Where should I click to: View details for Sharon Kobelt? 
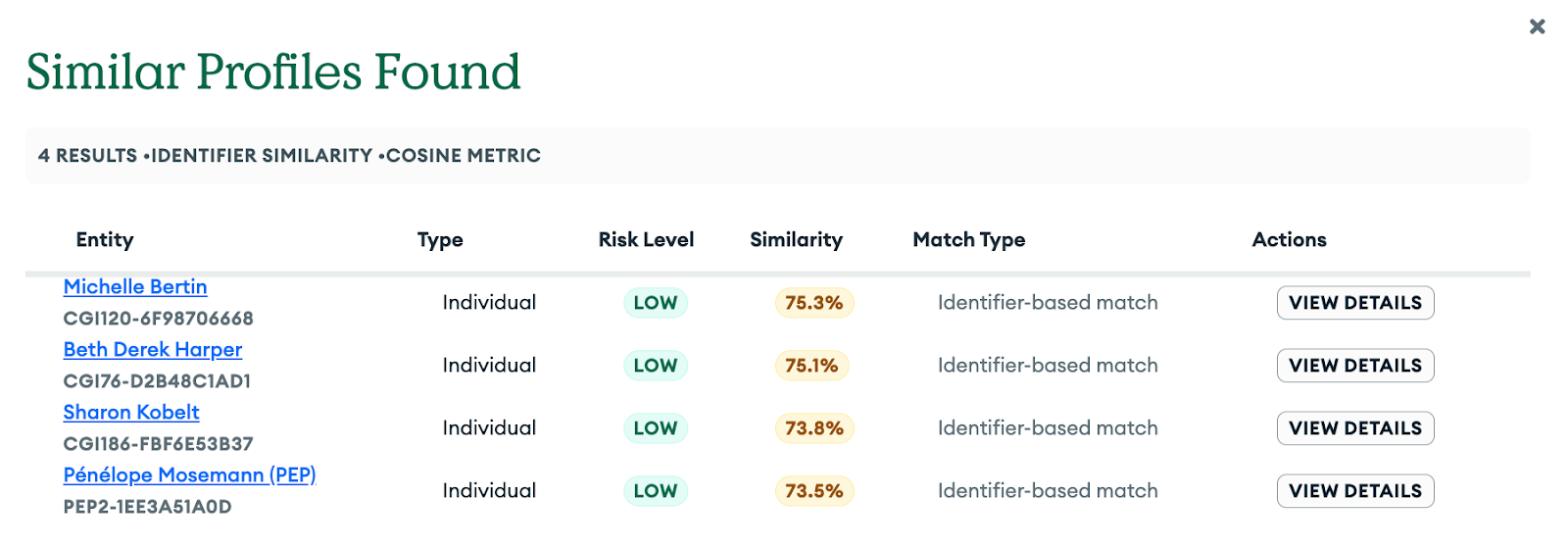tap(1354, 428)
